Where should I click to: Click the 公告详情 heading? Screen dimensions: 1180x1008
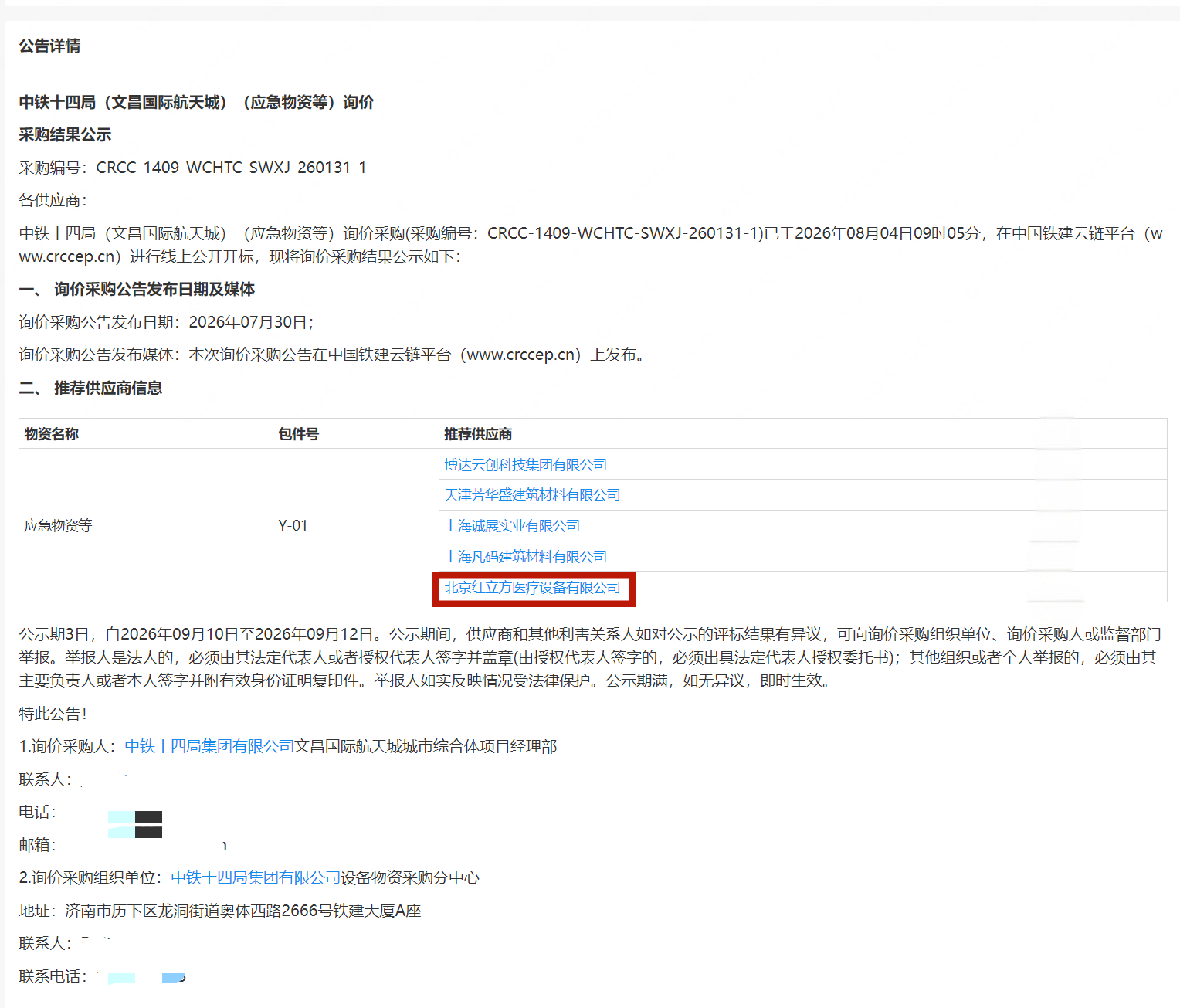(49, 46)
